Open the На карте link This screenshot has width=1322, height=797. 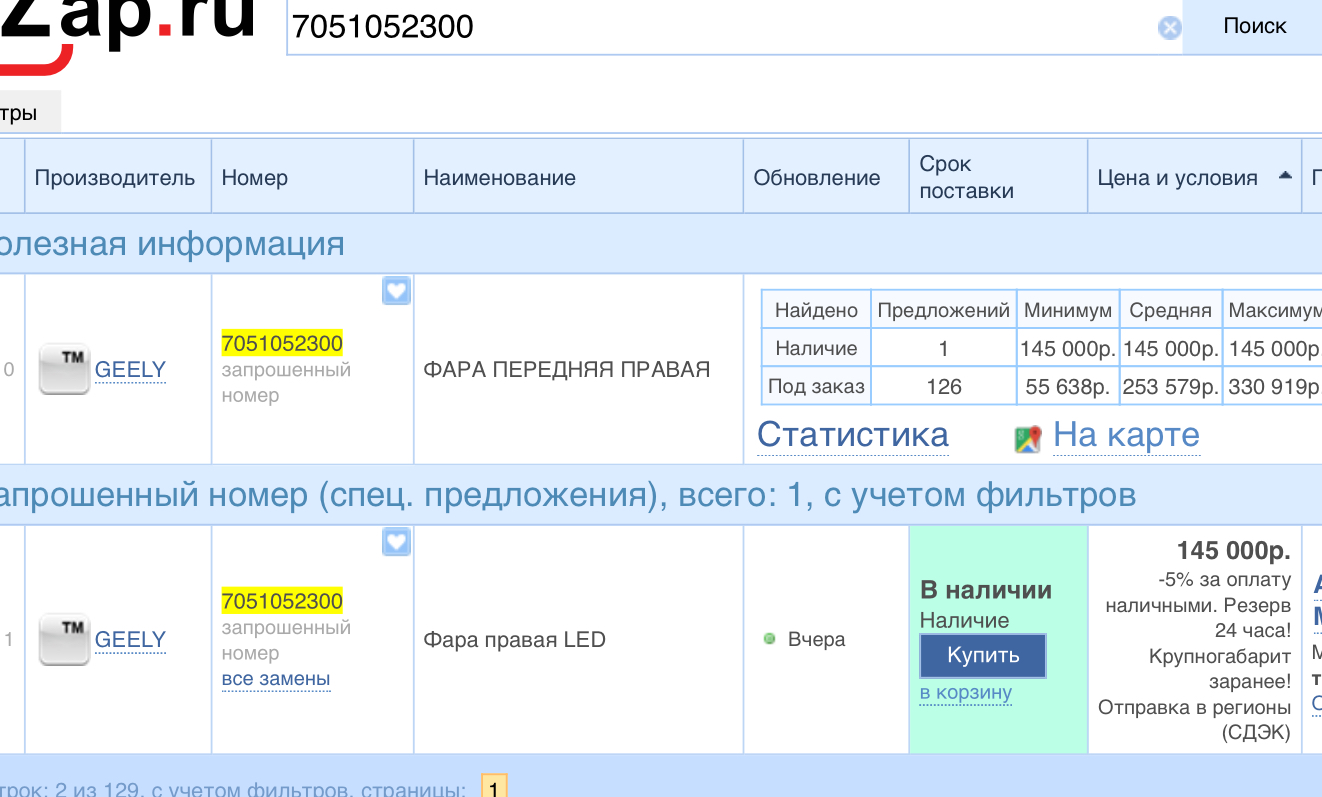tap(1126, 435)
